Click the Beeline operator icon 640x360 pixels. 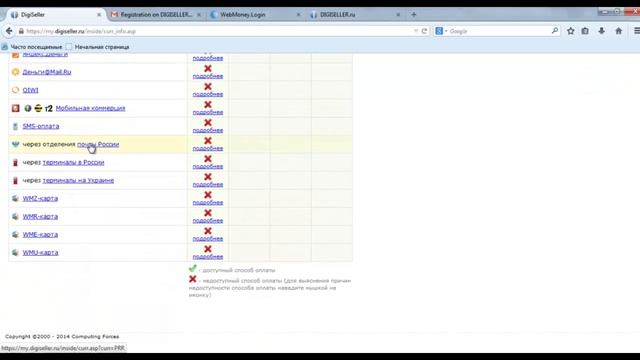pos(38,108)
